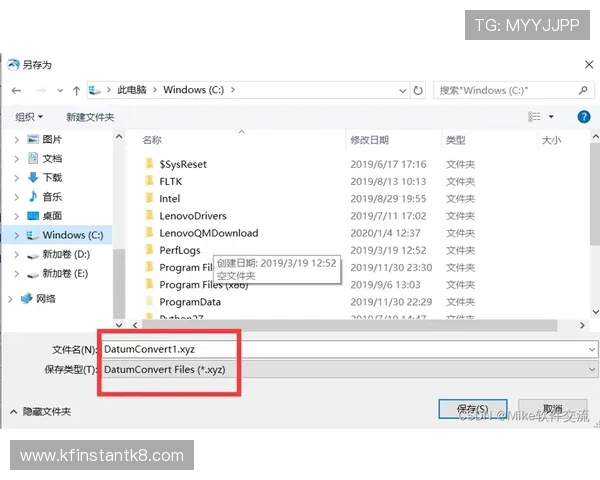600x480 pixels.
Task: Open the help question mark icon
Action: click(584, 117)
